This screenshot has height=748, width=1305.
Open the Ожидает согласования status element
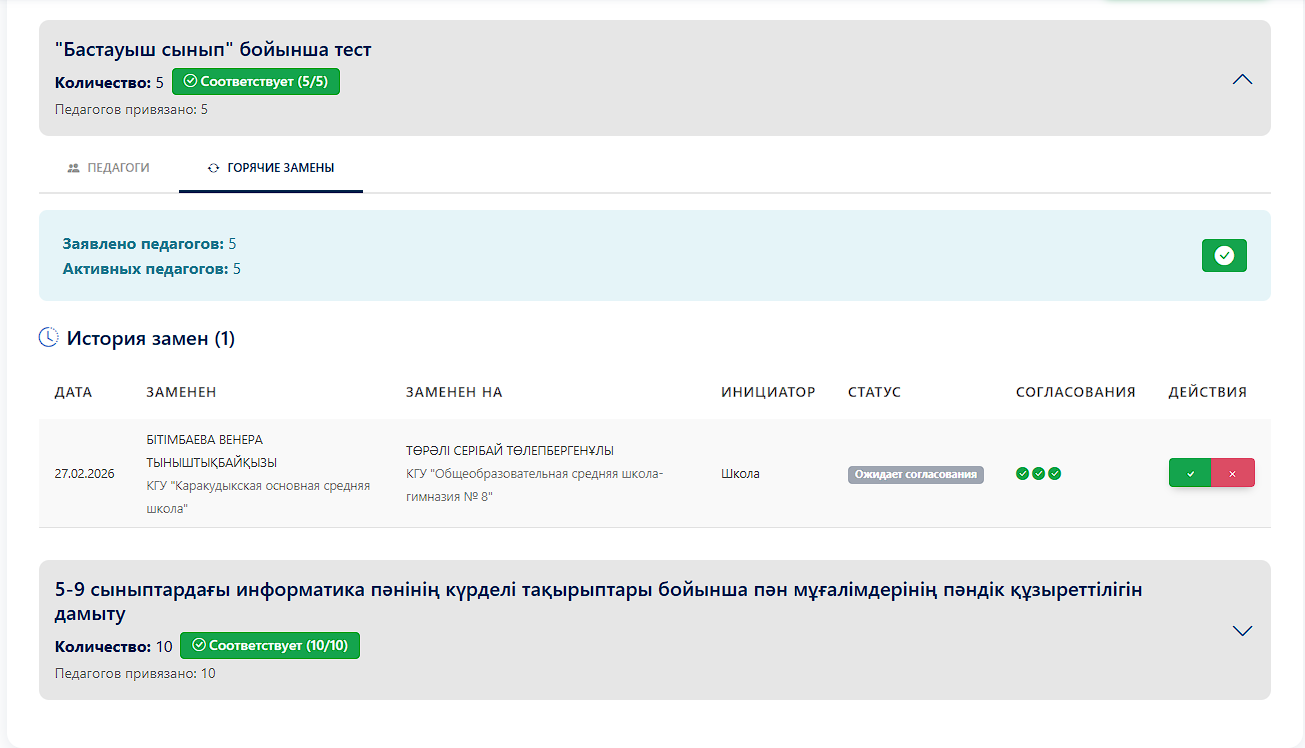914,473
